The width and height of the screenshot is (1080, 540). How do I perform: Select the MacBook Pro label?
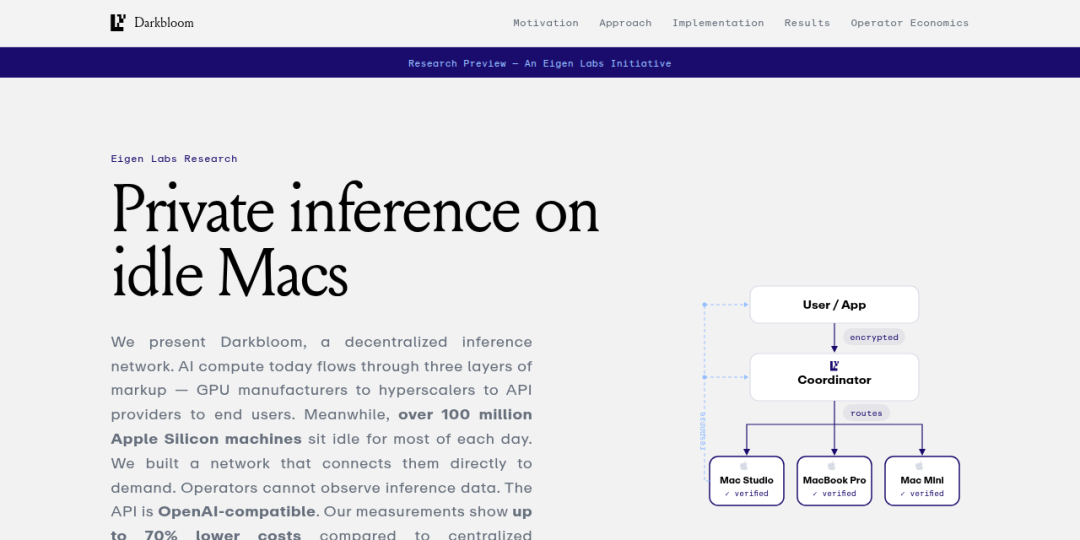tap(834, 480)
